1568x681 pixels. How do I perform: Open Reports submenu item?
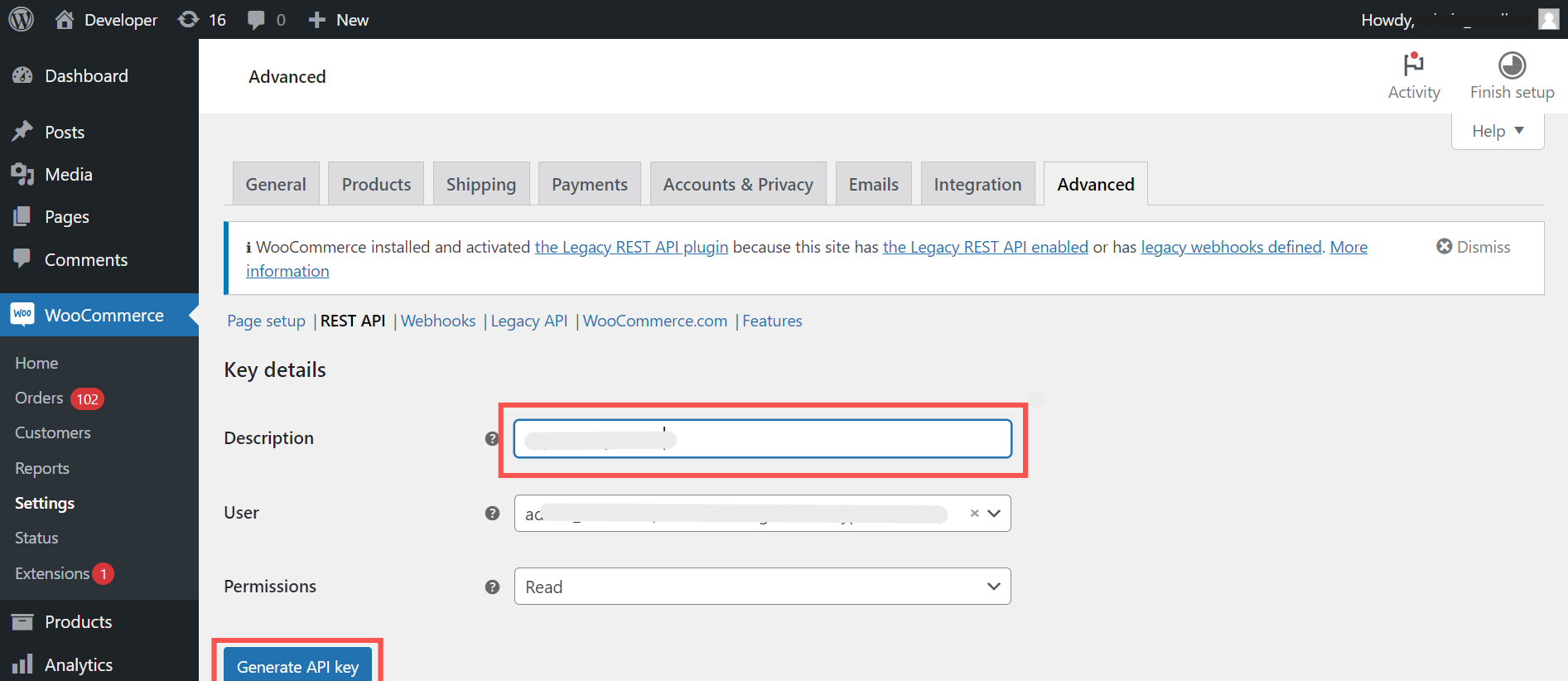click(42, 468)
